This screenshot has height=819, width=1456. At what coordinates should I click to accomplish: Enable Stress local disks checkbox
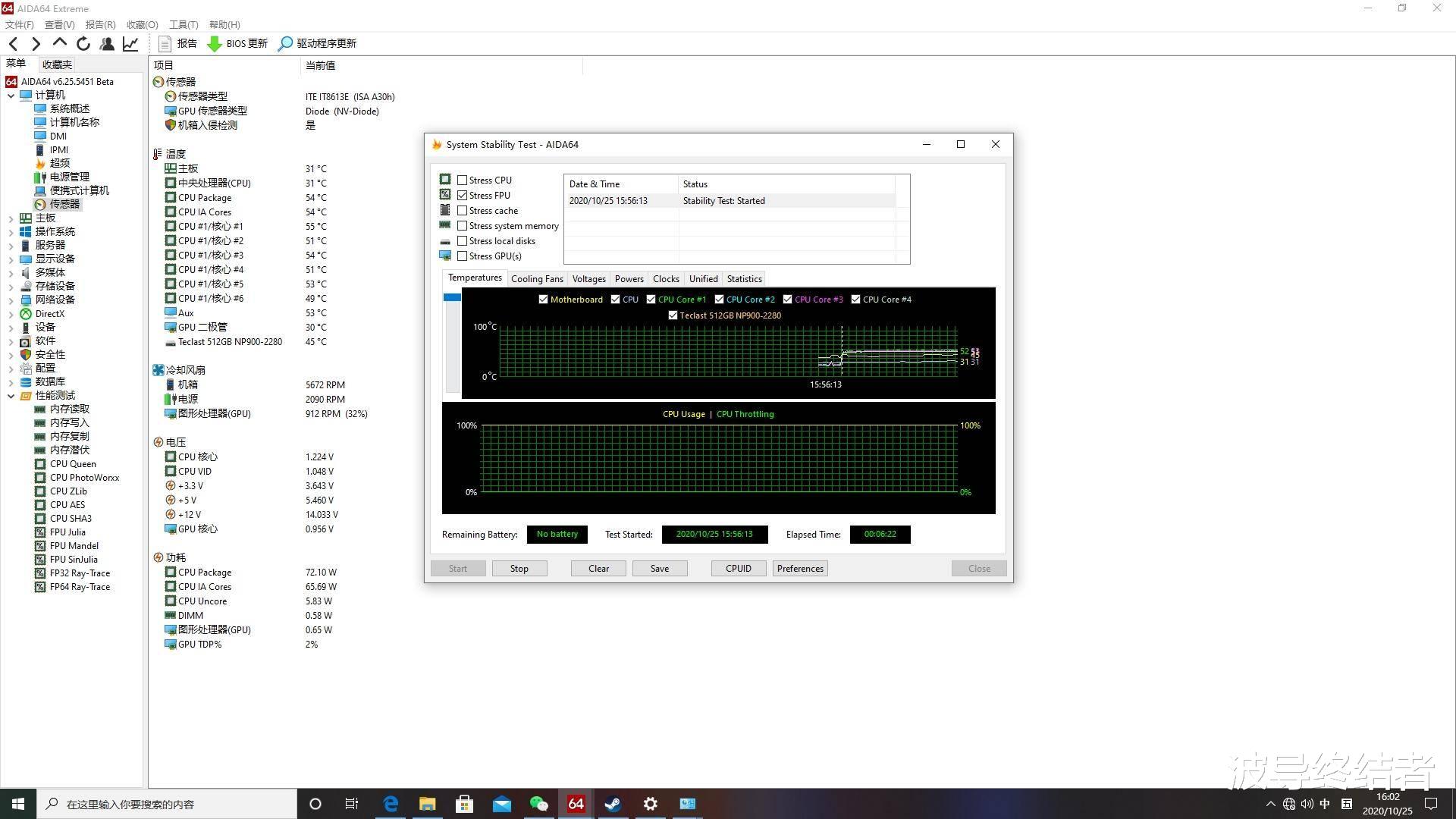462,241
